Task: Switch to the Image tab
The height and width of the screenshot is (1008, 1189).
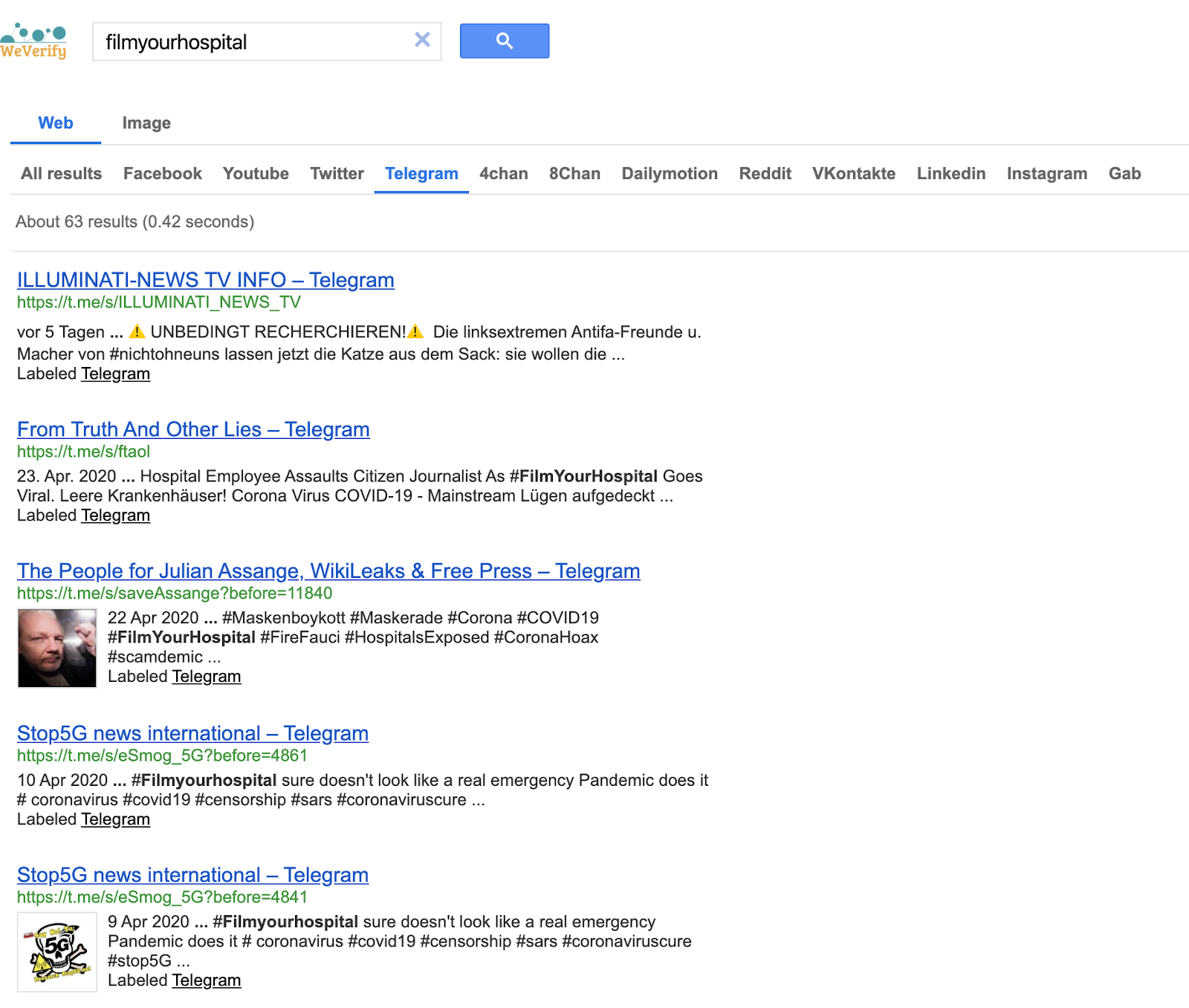Action: click(146, 123)
